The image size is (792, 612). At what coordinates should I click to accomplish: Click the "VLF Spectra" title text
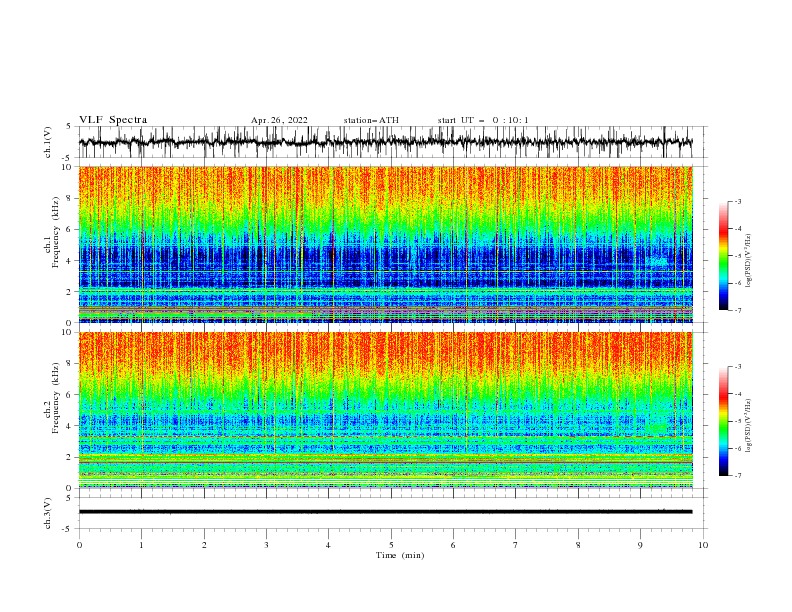tap(113, 120)
